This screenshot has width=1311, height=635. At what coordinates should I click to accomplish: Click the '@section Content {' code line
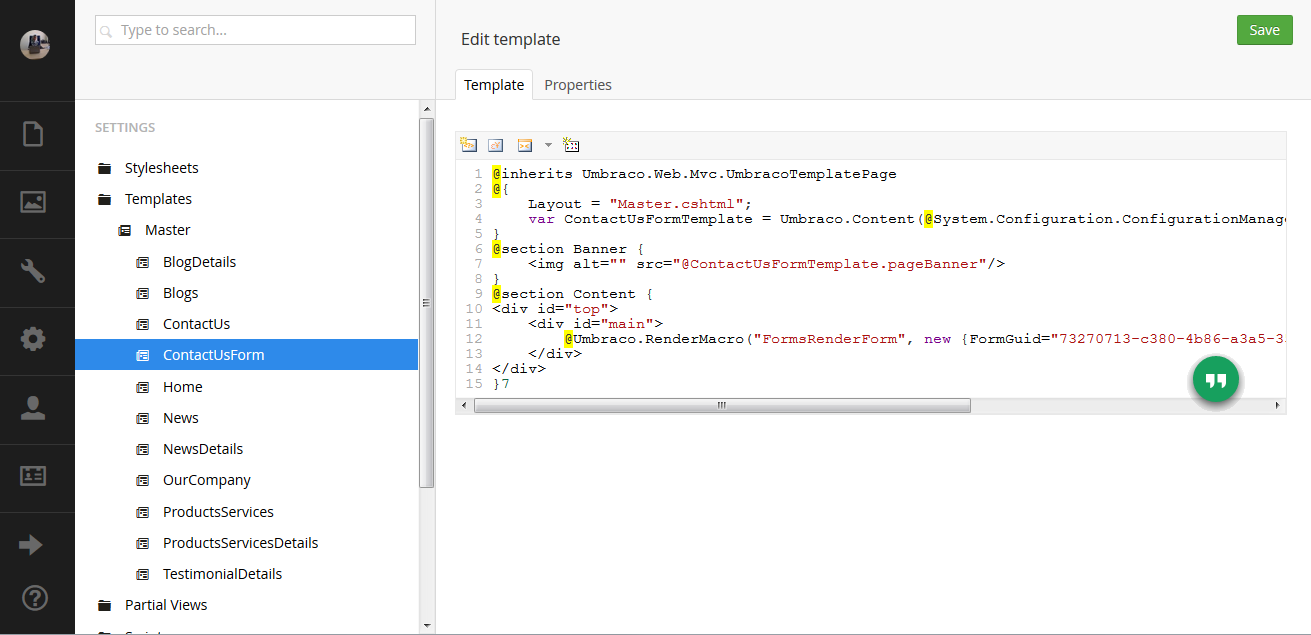(572, 294)
